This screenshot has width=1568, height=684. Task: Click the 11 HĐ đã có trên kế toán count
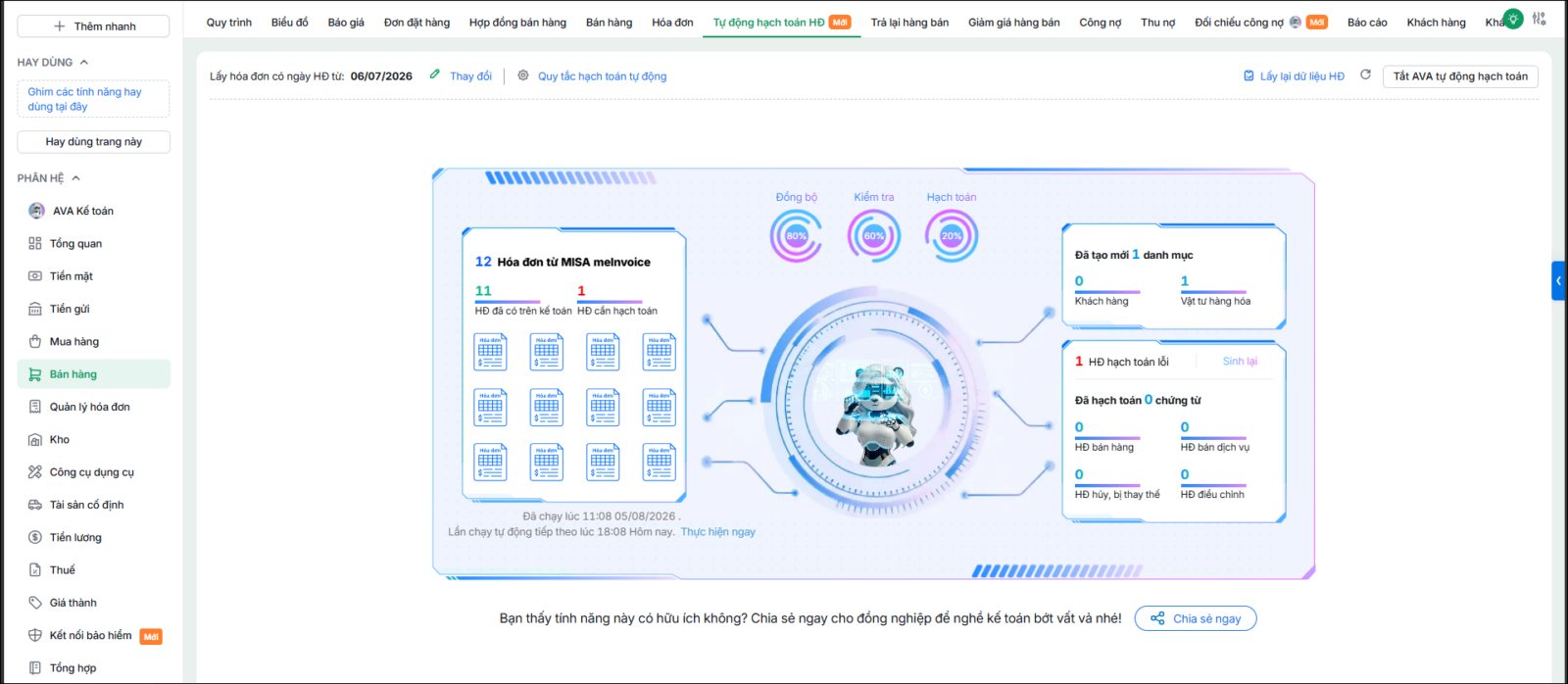click(x=483, y=291)
